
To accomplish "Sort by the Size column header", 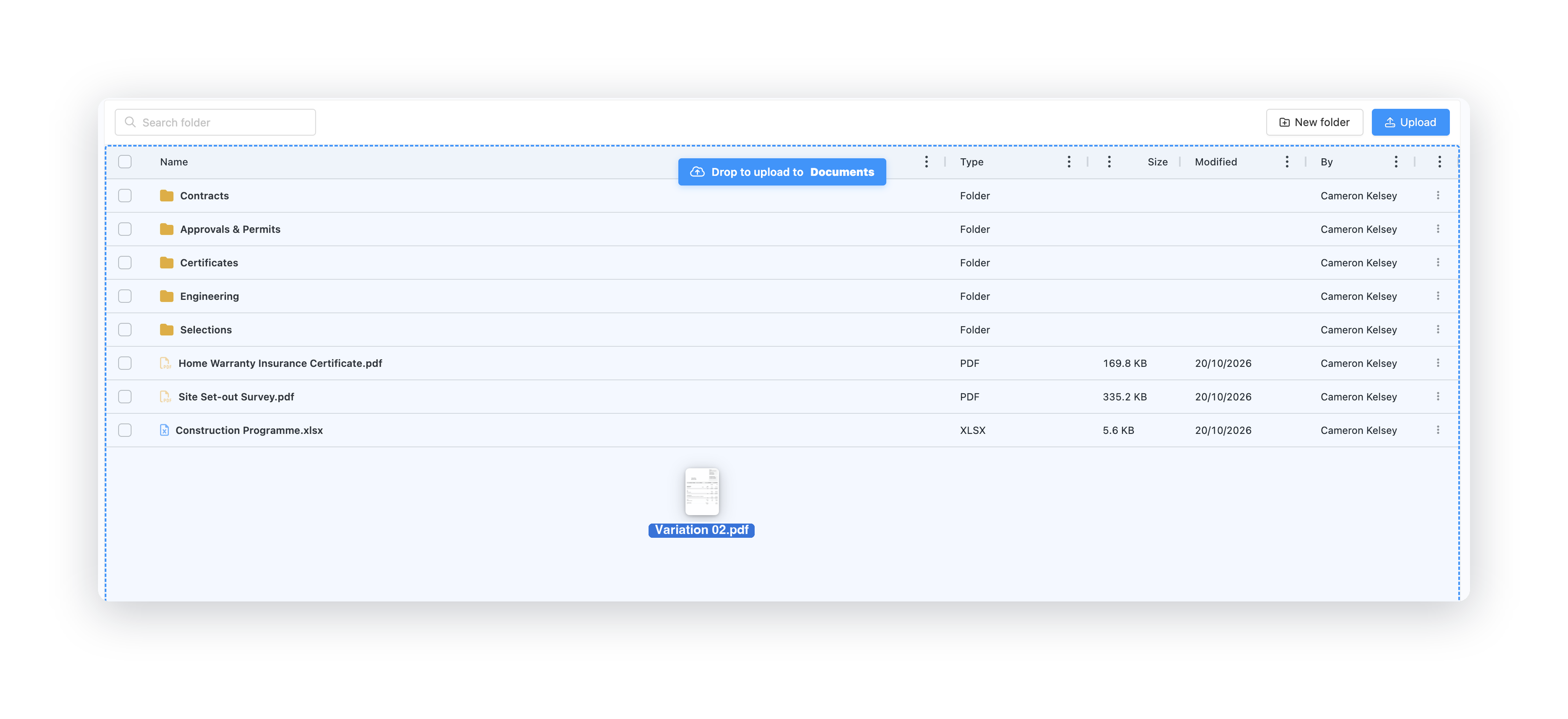I will pyautogui.click(x=1157, y=162).
